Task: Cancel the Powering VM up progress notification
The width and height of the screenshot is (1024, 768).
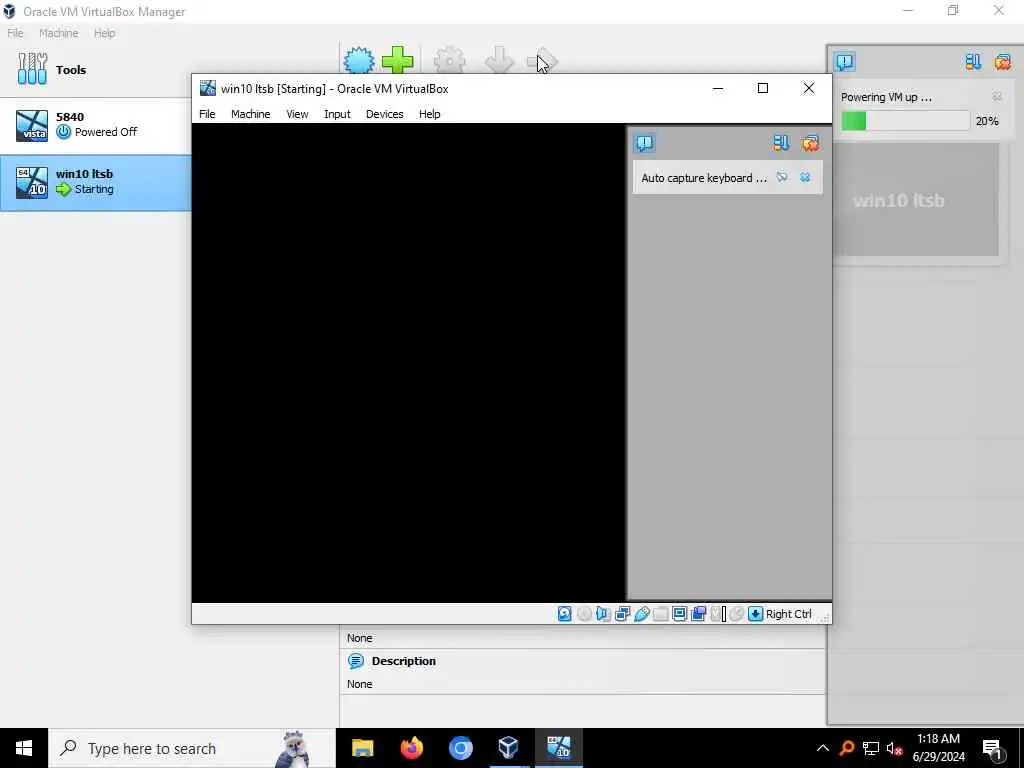Action: click(997, 97)
